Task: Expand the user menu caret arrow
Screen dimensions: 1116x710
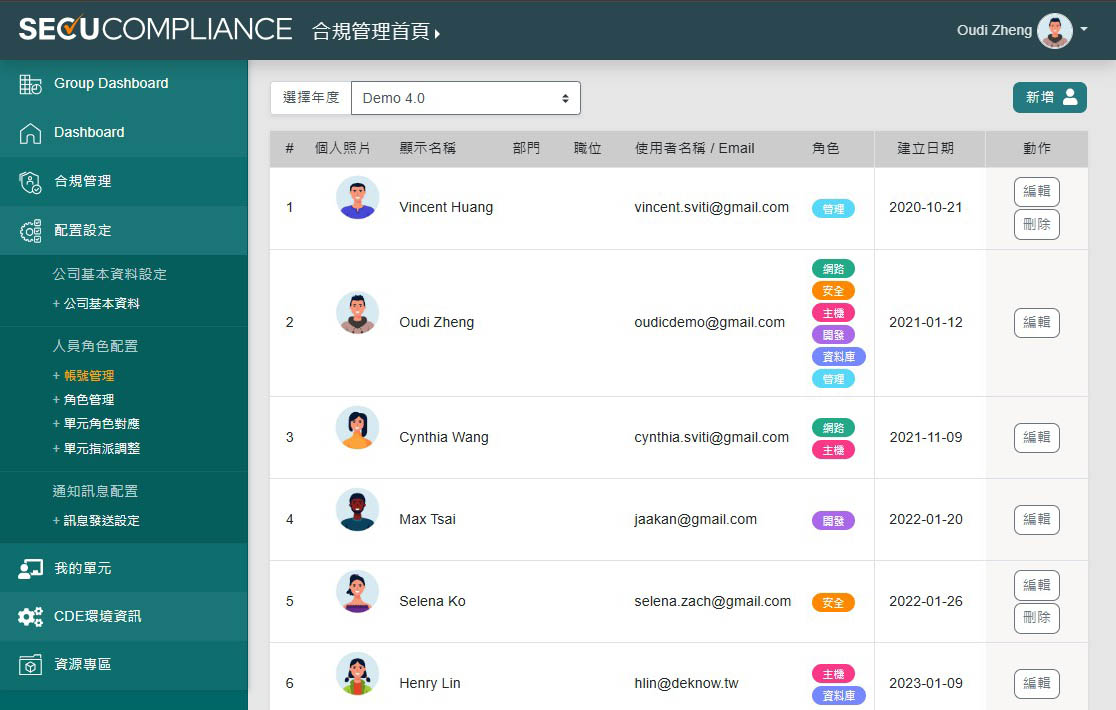Action: pos(1084,30)
